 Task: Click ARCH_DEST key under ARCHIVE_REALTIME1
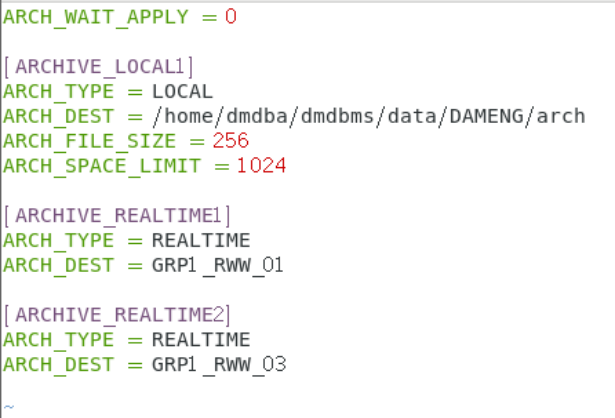click(58, 266)
